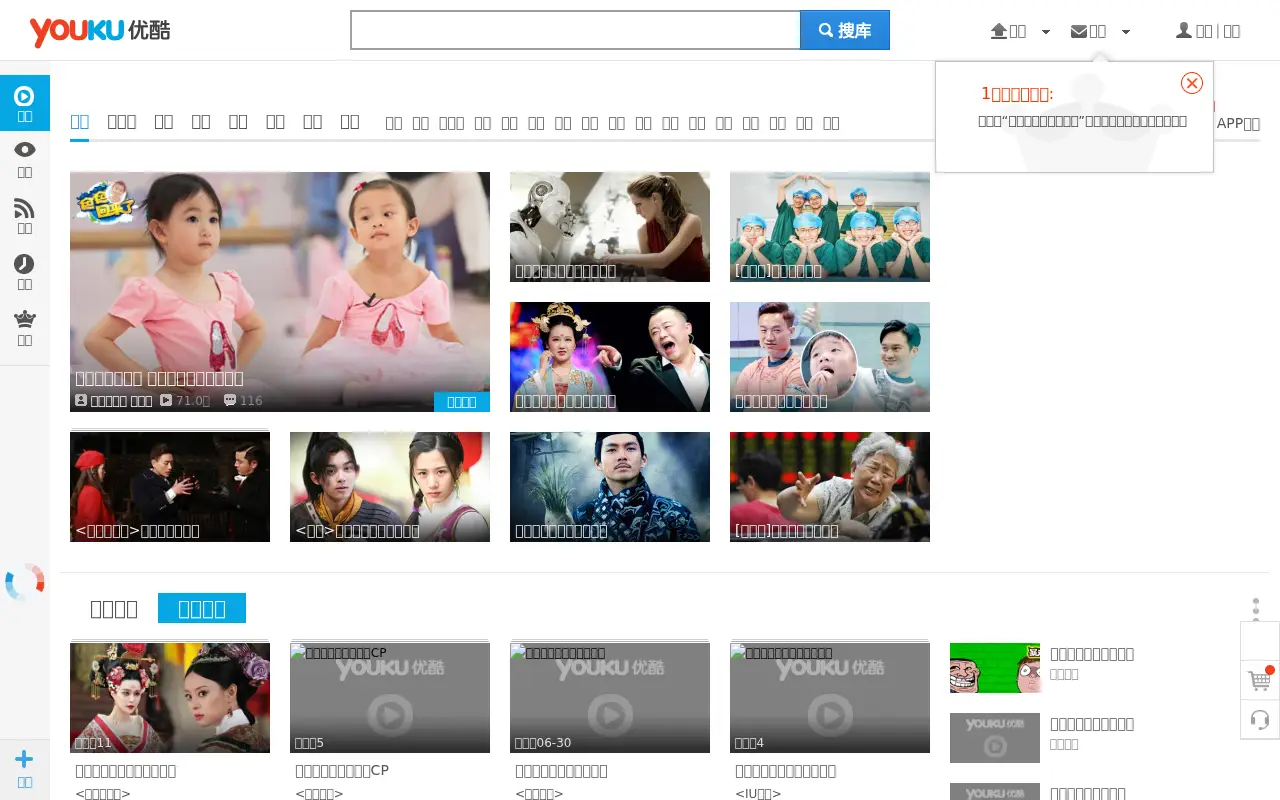The width and height of the screenshot is (1280, 800).
Task: Expand the upload dropdown arrow
Action: [x=1046, y=32]
